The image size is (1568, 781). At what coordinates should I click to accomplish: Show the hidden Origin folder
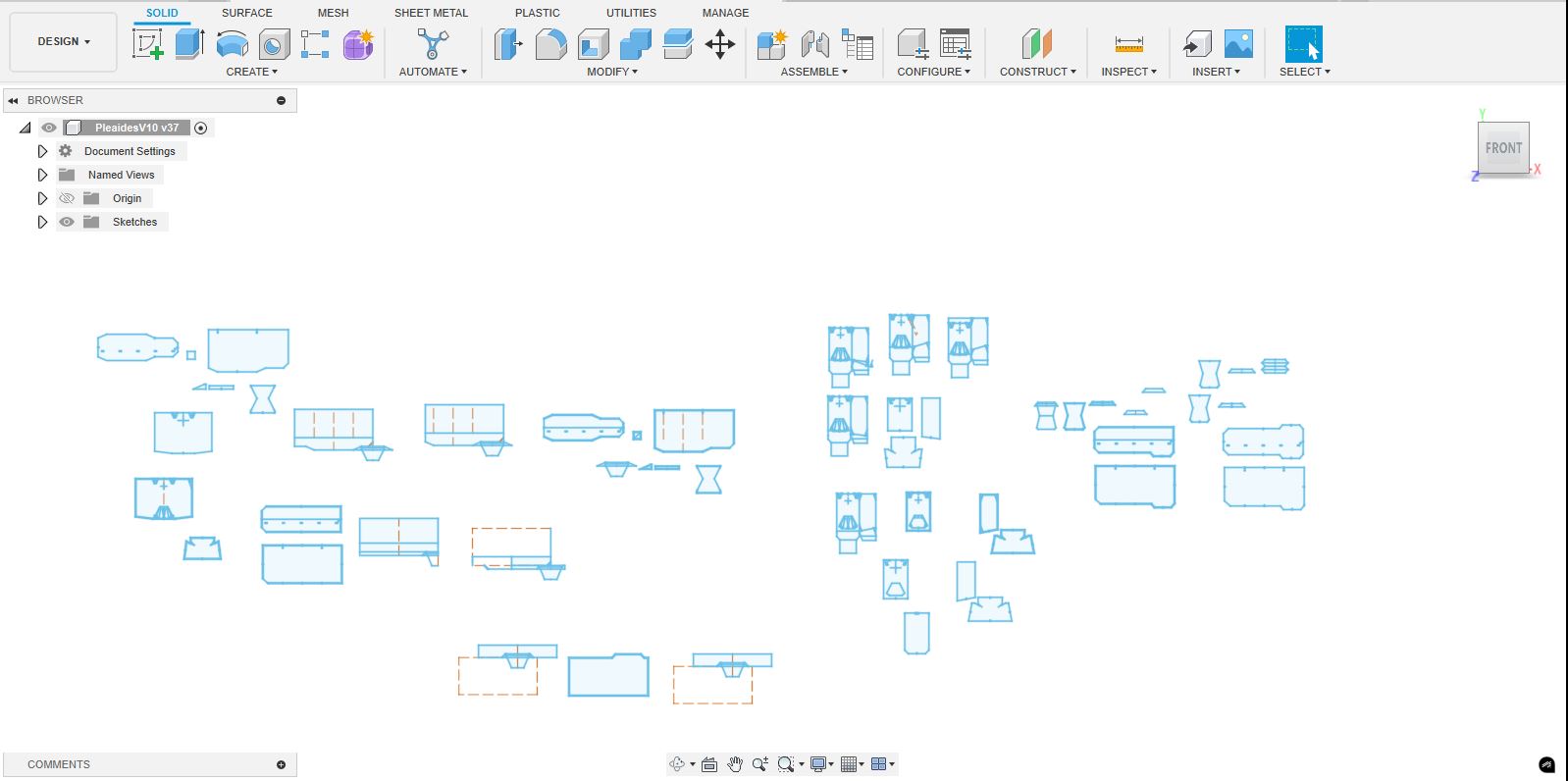pyautogui.click(x=67, y=198)
